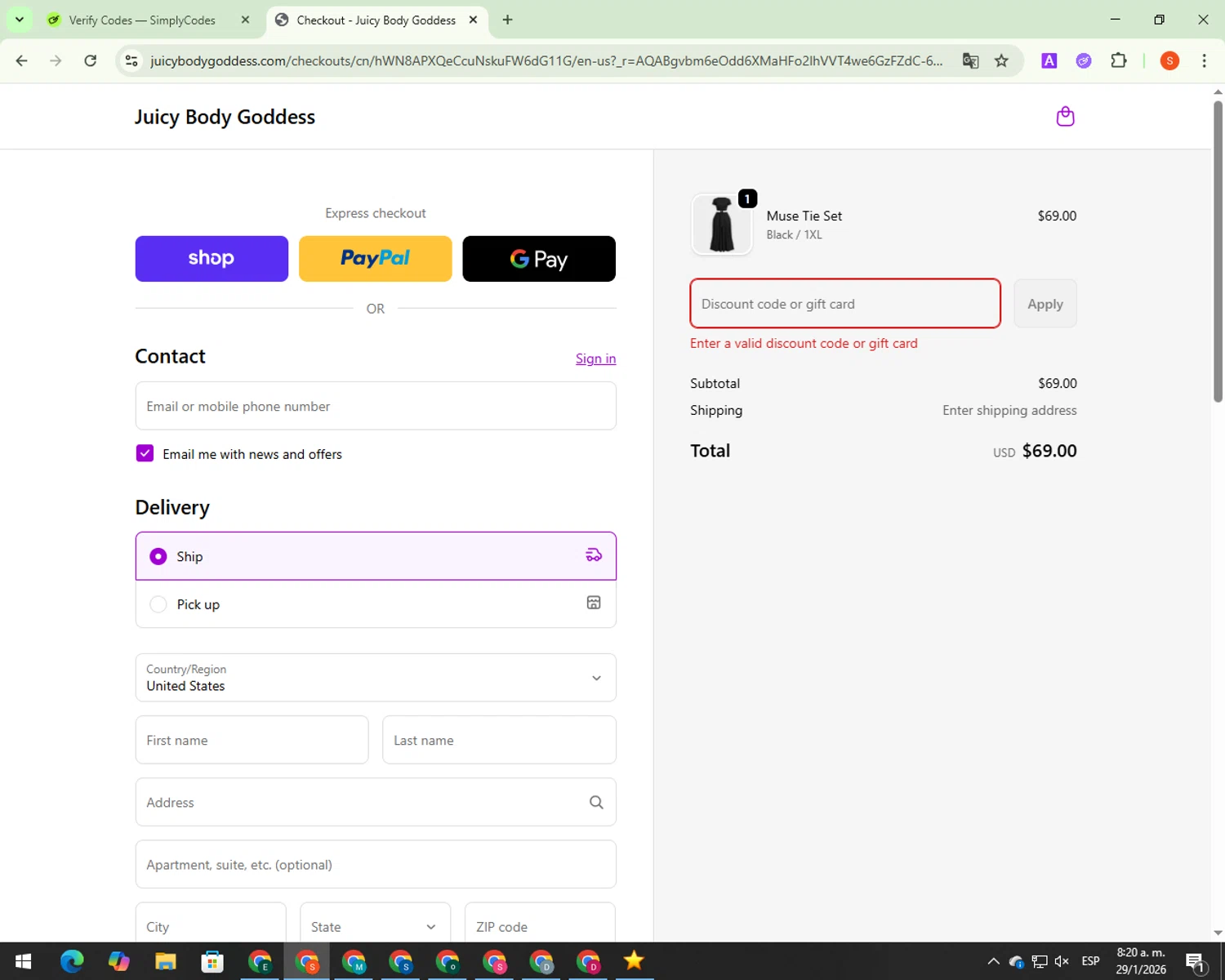Switch to the Verify Codes — SimplyCodes tab
Image resolution: width=1225 pixels, height=980 pixels.
[142, 20]
